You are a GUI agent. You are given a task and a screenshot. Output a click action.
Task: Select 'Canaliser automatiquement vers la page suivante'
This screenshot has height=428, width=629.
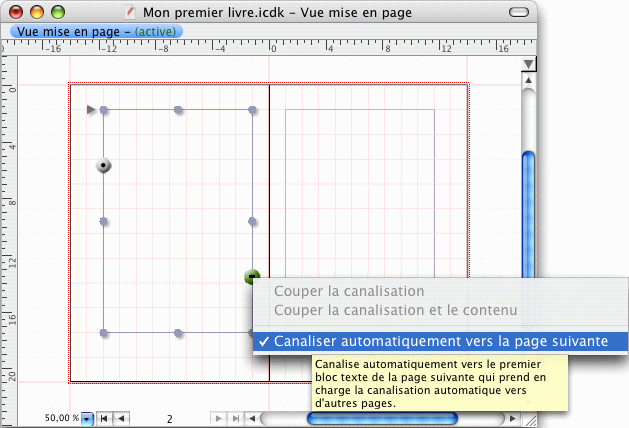pyautogui.click(x=440, y=341)
